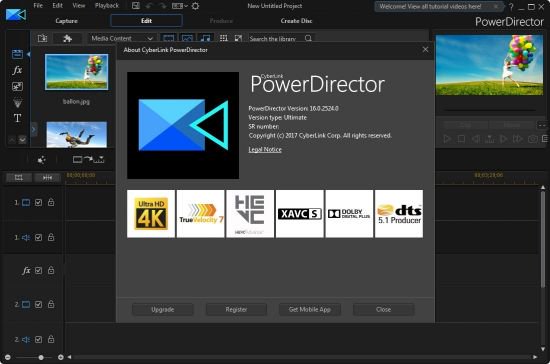The height and width of the screenshot is (364, 550).
Task: Toggle enable checkbox for fx track
Action: [x=39, y=270]
